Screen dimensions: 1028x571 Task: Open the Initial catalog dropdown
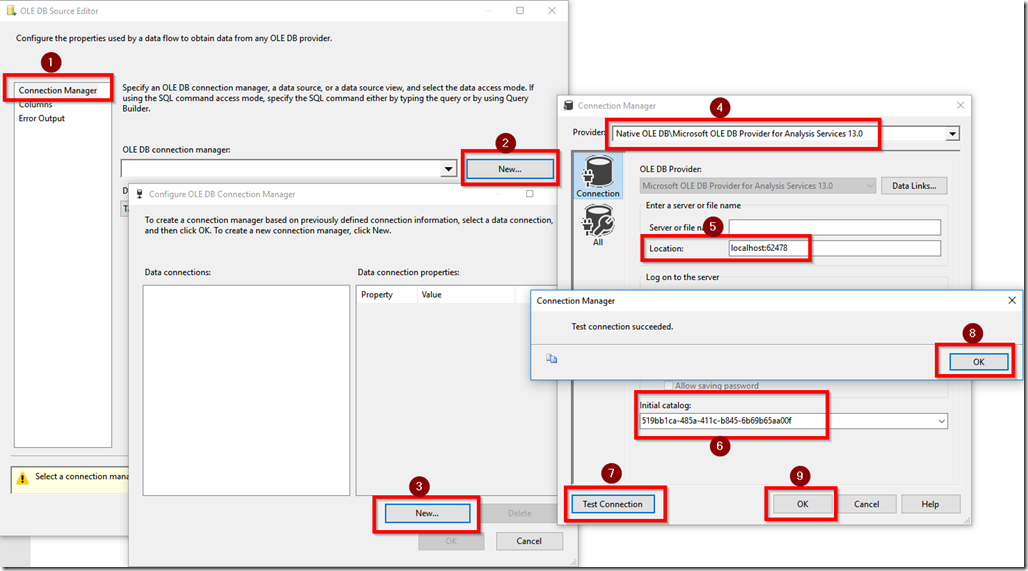(941, 421)
